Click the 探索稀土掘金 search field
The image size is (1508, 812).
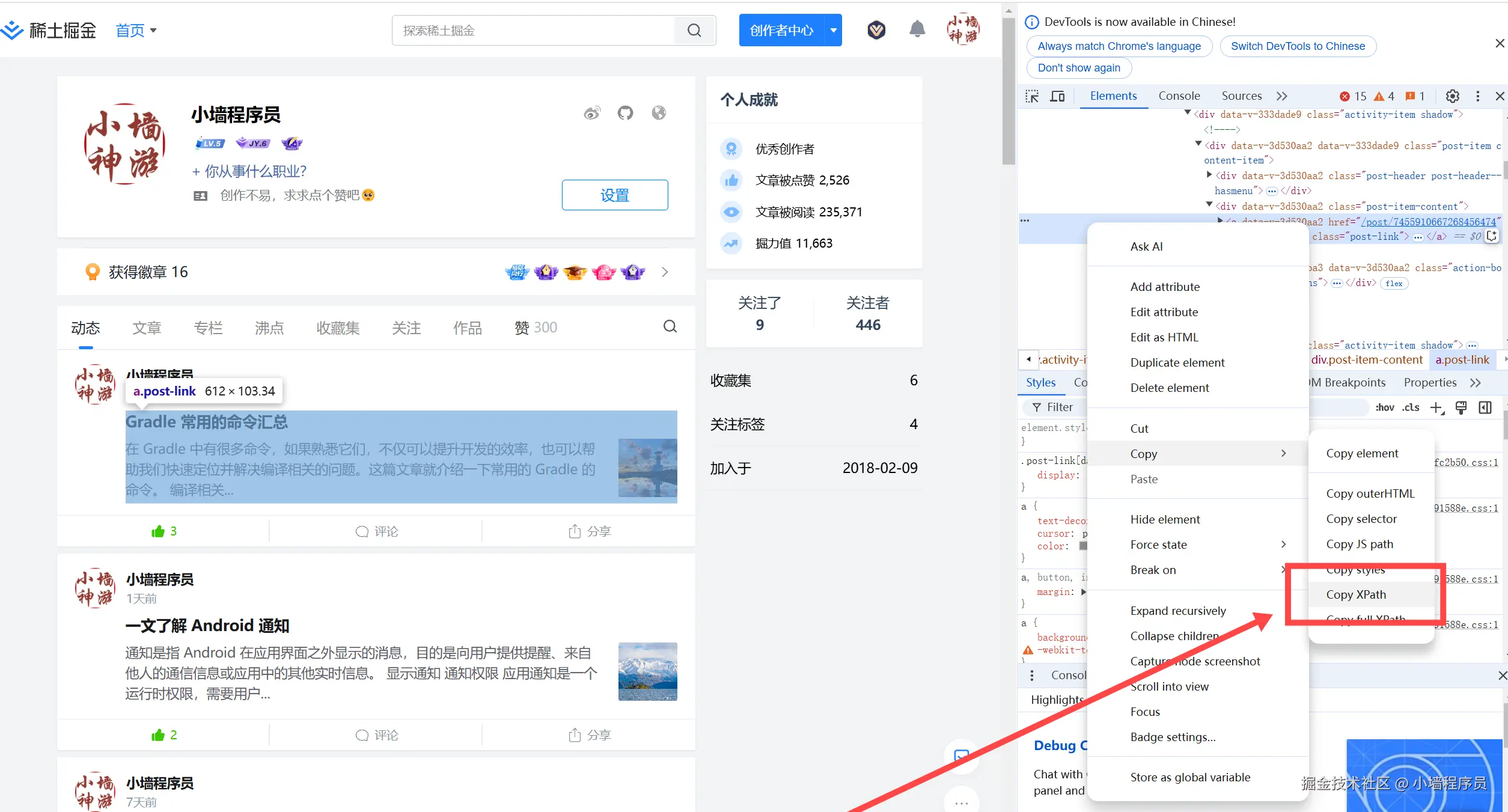[535, 30]
